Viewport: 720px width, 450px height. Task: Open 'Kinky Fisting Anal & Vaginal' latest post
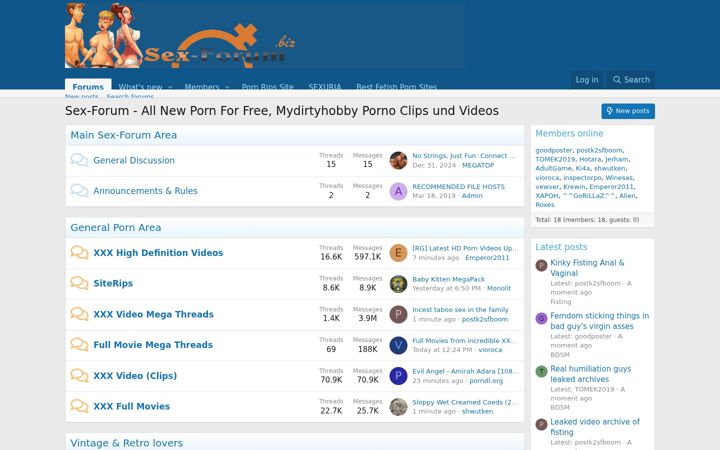click(x=587, y=268)
